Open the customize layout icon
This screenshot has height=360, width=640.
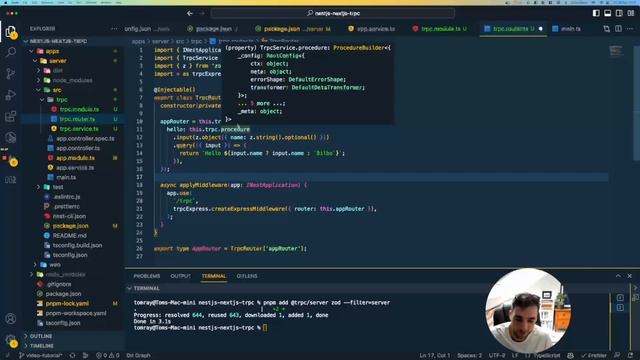tap(630, 13)
